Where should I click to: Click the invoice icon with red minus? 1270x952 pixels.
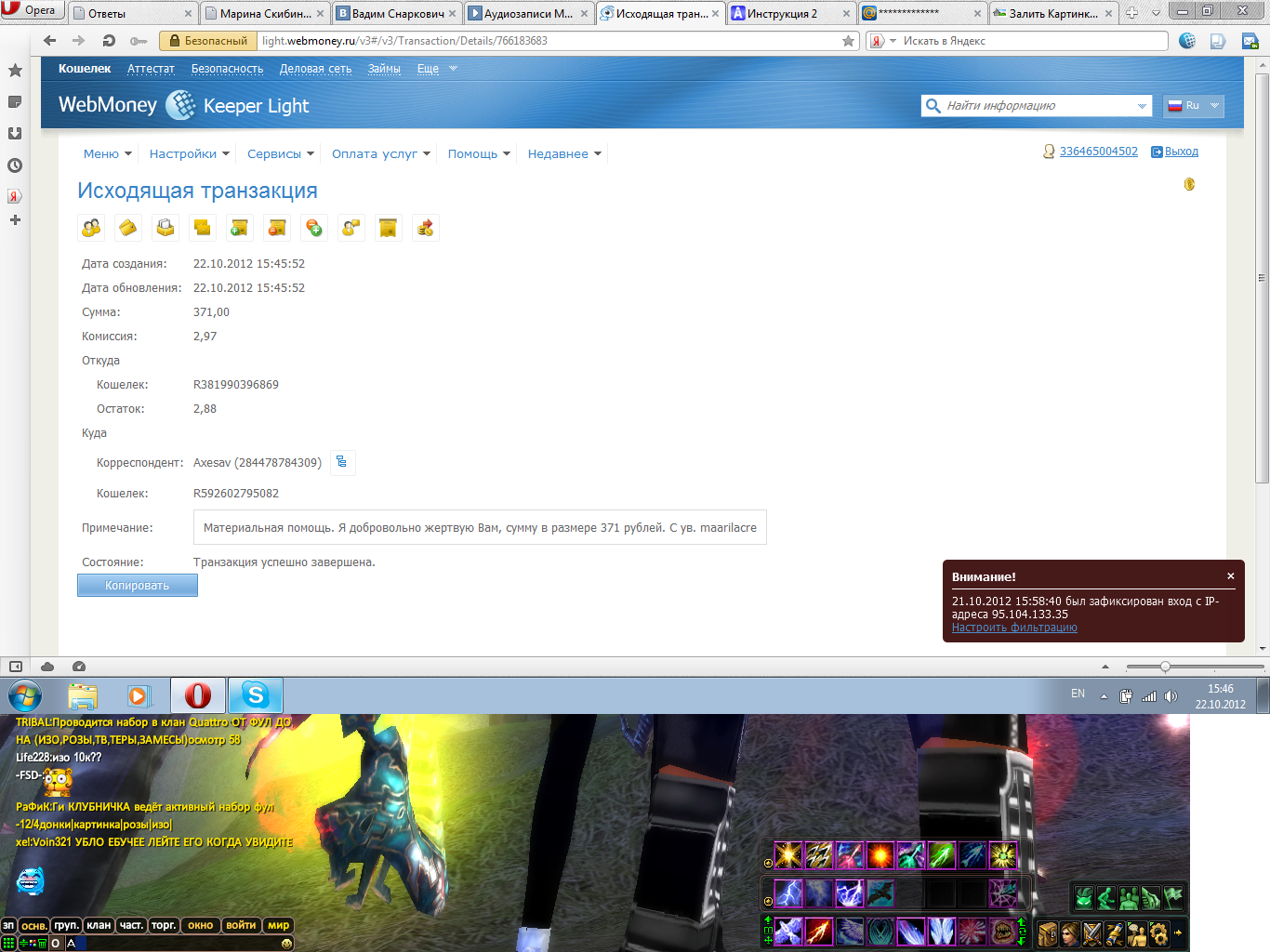(x=277, y=228)
